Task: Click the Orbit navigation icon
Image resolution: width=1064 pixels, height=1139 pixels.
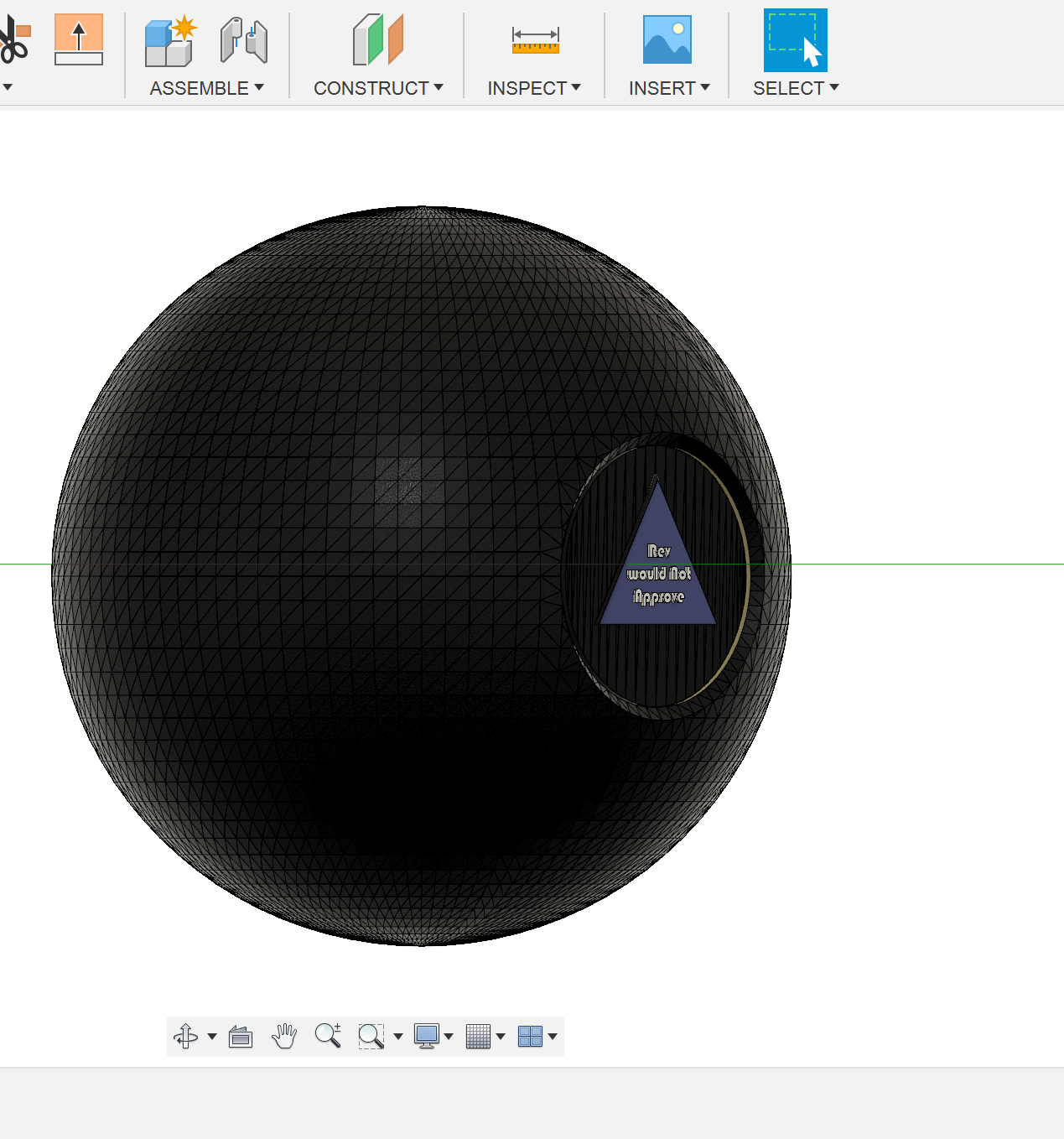Action: [x=186, y=1037]
